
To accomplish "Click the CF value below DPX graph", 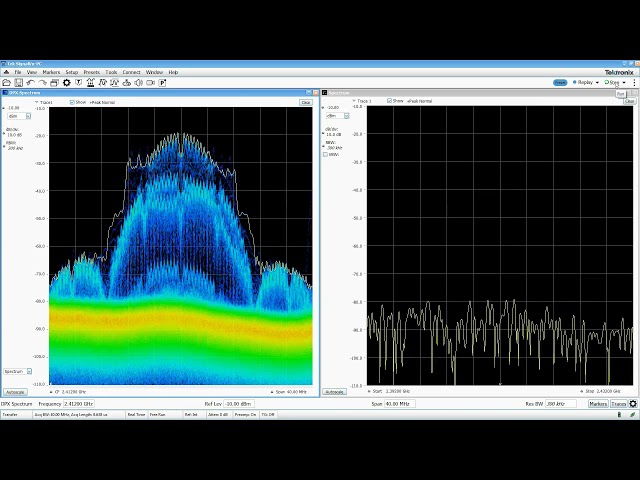I will [x=74, y=392].
